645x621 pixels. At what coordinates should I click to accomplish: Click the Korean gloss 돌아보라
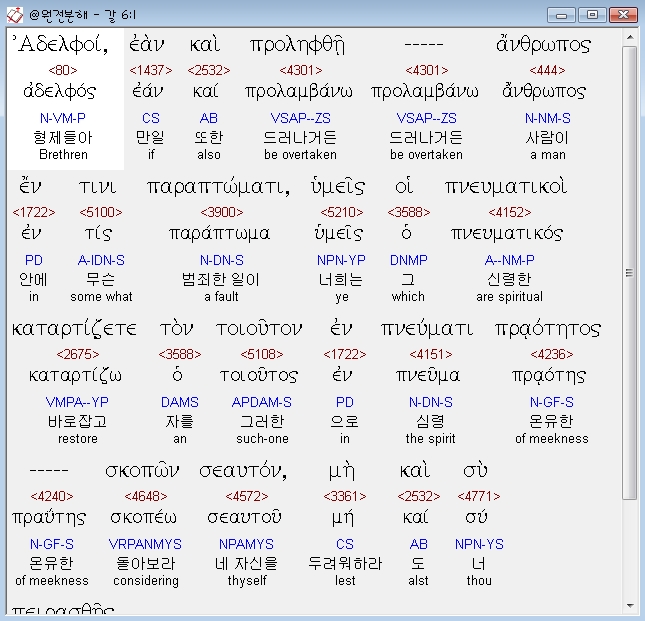pyautogui.click(x=146, y=563)
